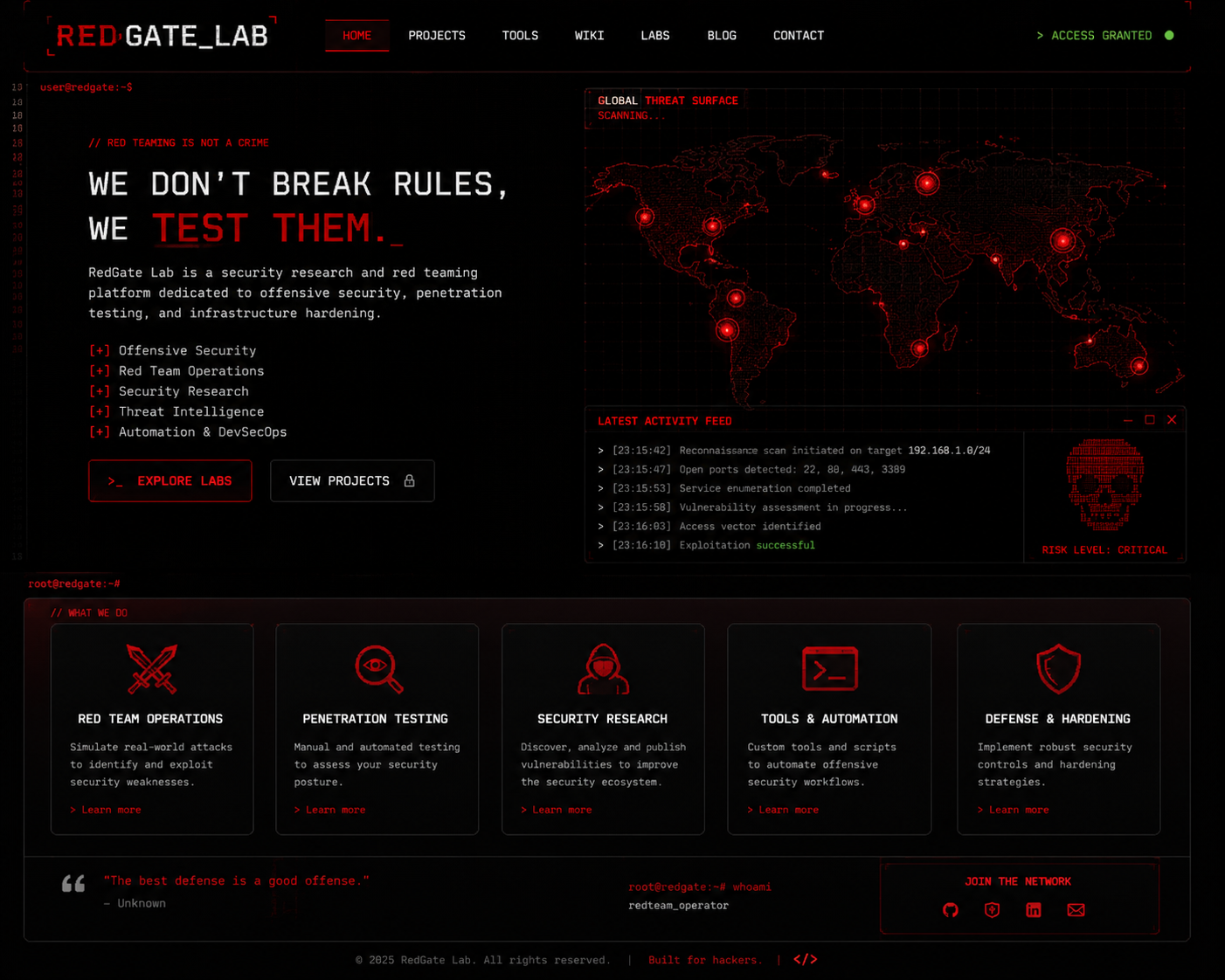Close the Latest Activity Feed panel

(1172, 420)
